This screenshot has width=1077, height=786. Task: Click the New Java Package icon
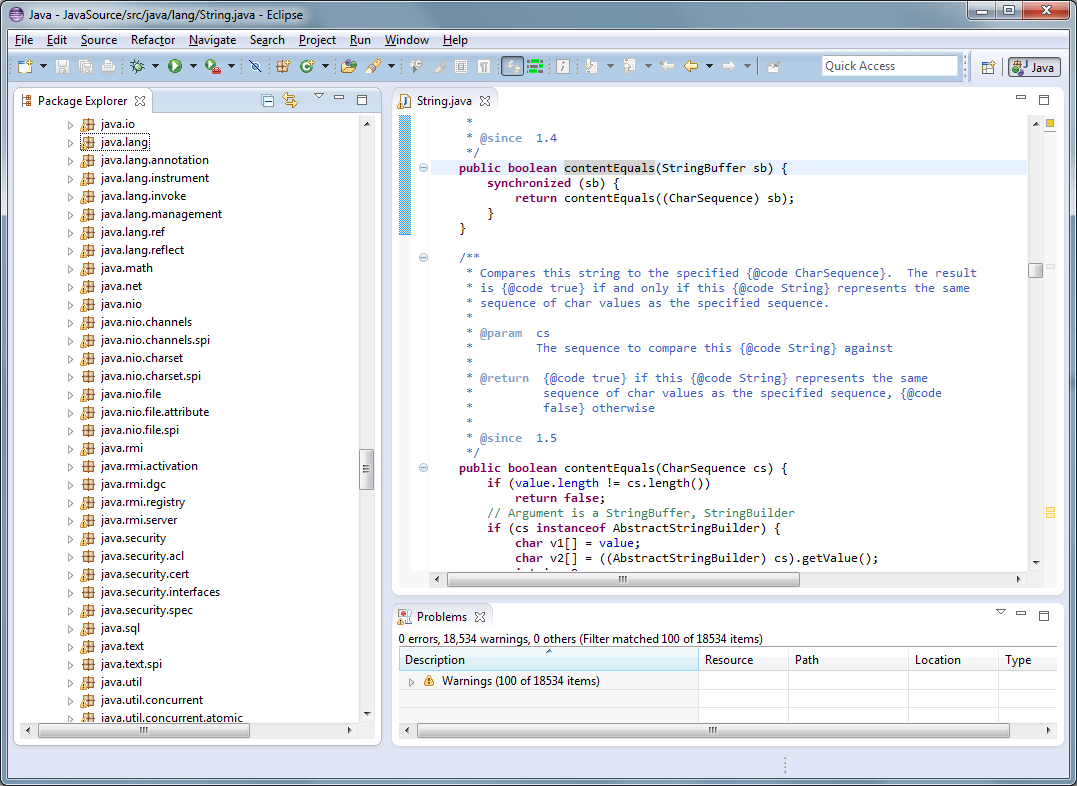[x=283, y=66]
